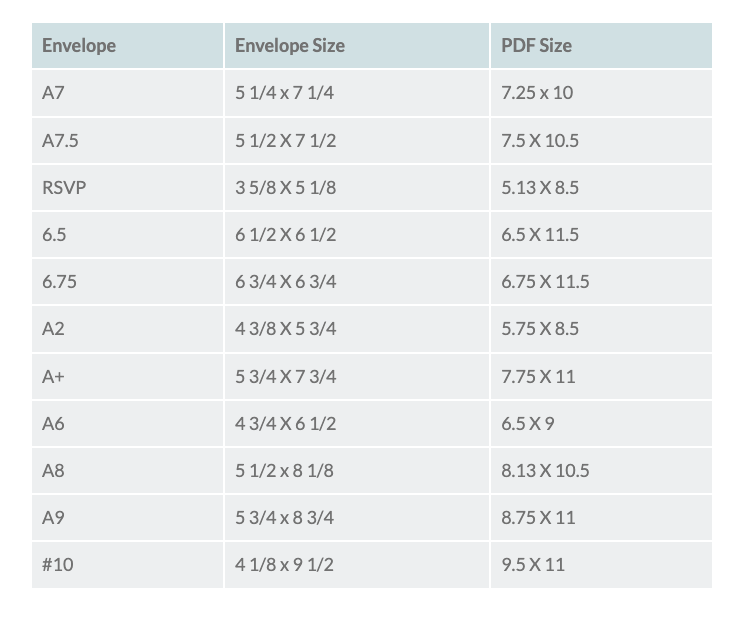This screenshot has height=621, width=742.
Task: Select the A9 envelope cell
Action: (x=54, y=518)
